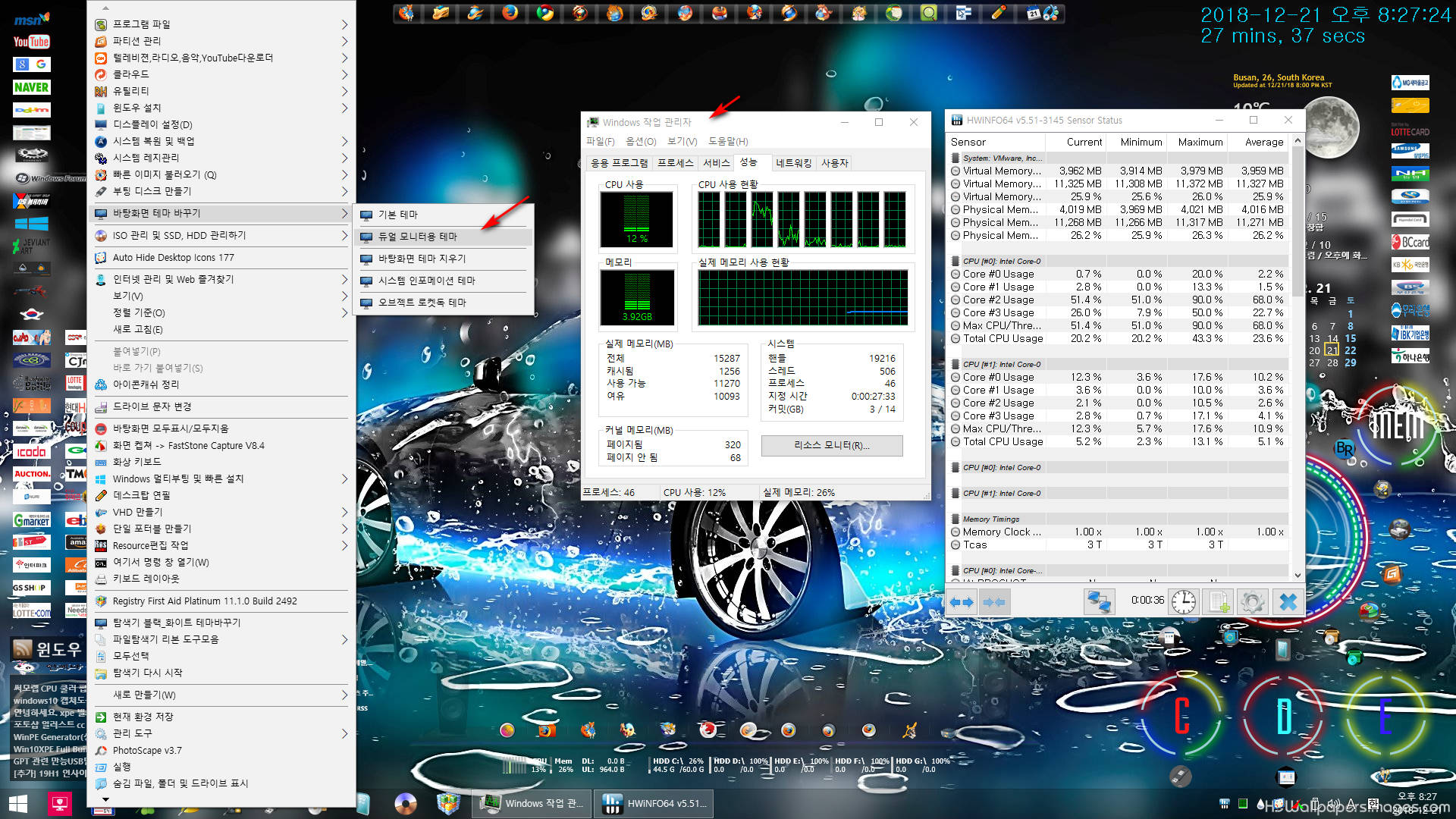The width and height of the screenshot is (1456, 819).
Task: Click HWiNFO blue X close sensors icon
Action: click(1288, 602)
